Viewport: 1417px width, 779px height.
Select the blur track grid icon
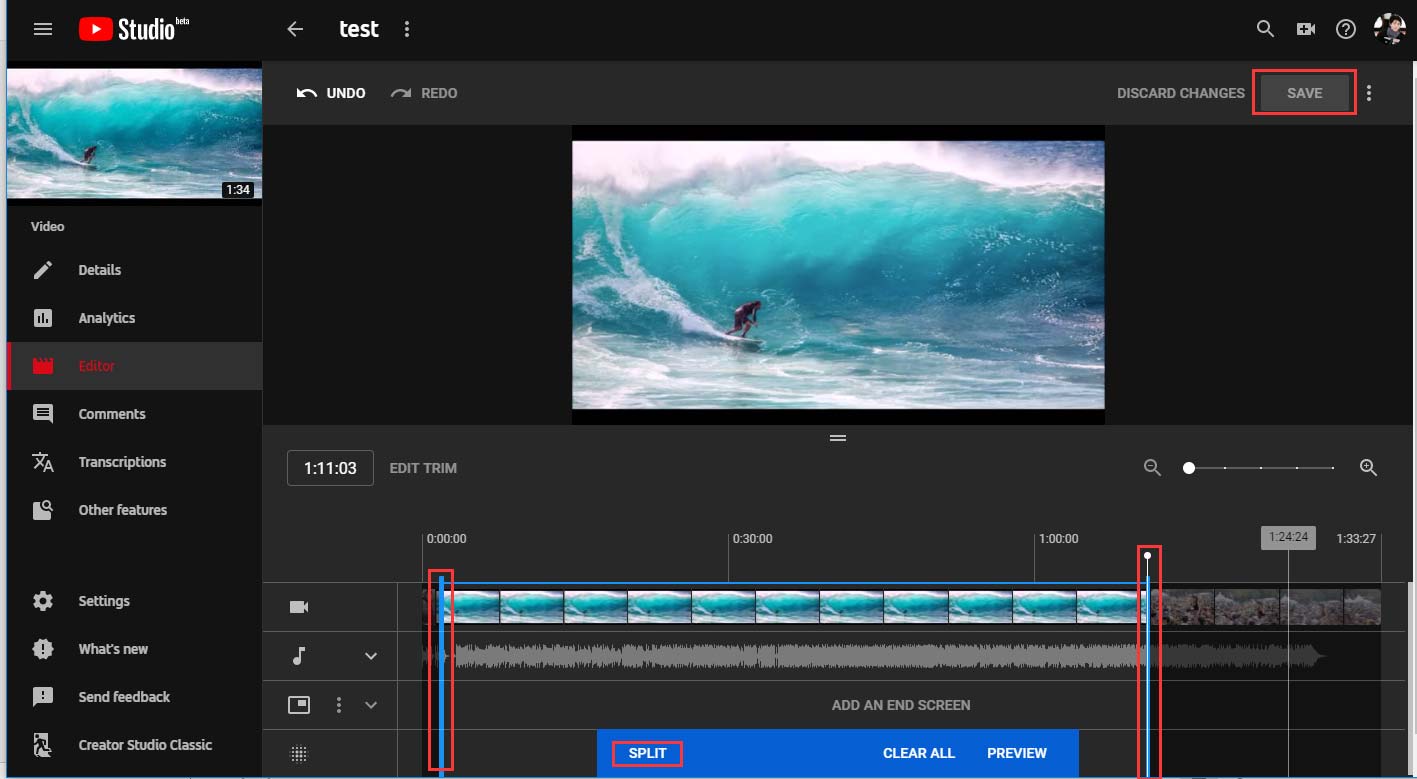(x=298, y=752)
